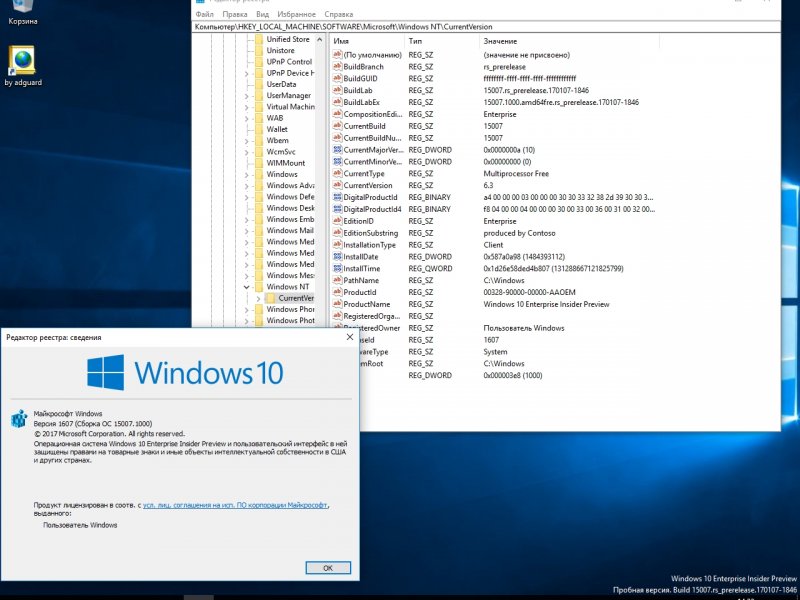Click the InstallationType string icon
The image size is (800, 600).
[x=337, y=244]
